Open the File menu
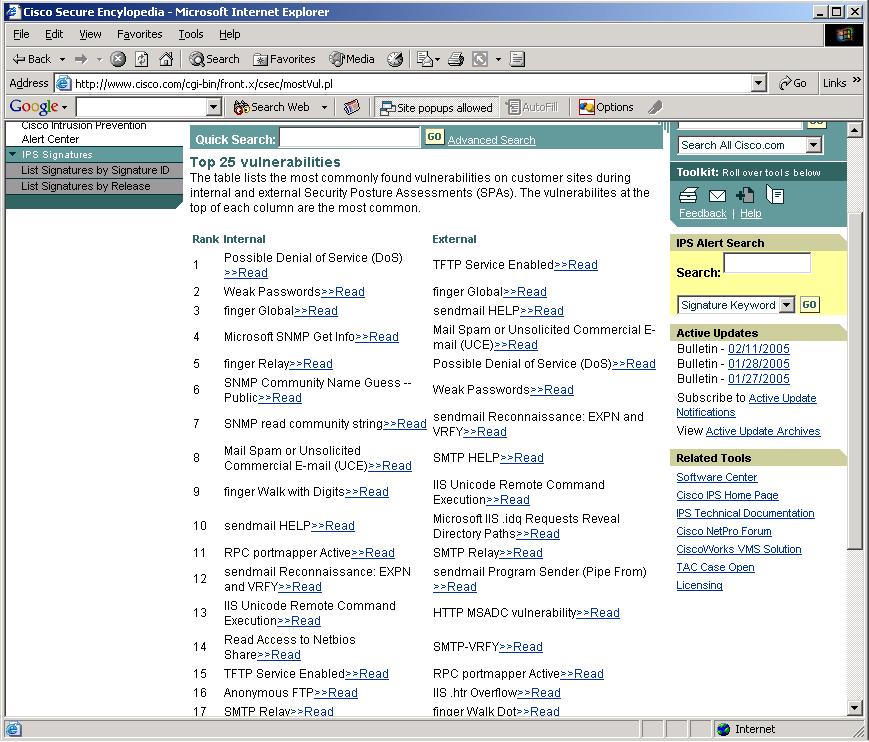 [x=21, y=34]
